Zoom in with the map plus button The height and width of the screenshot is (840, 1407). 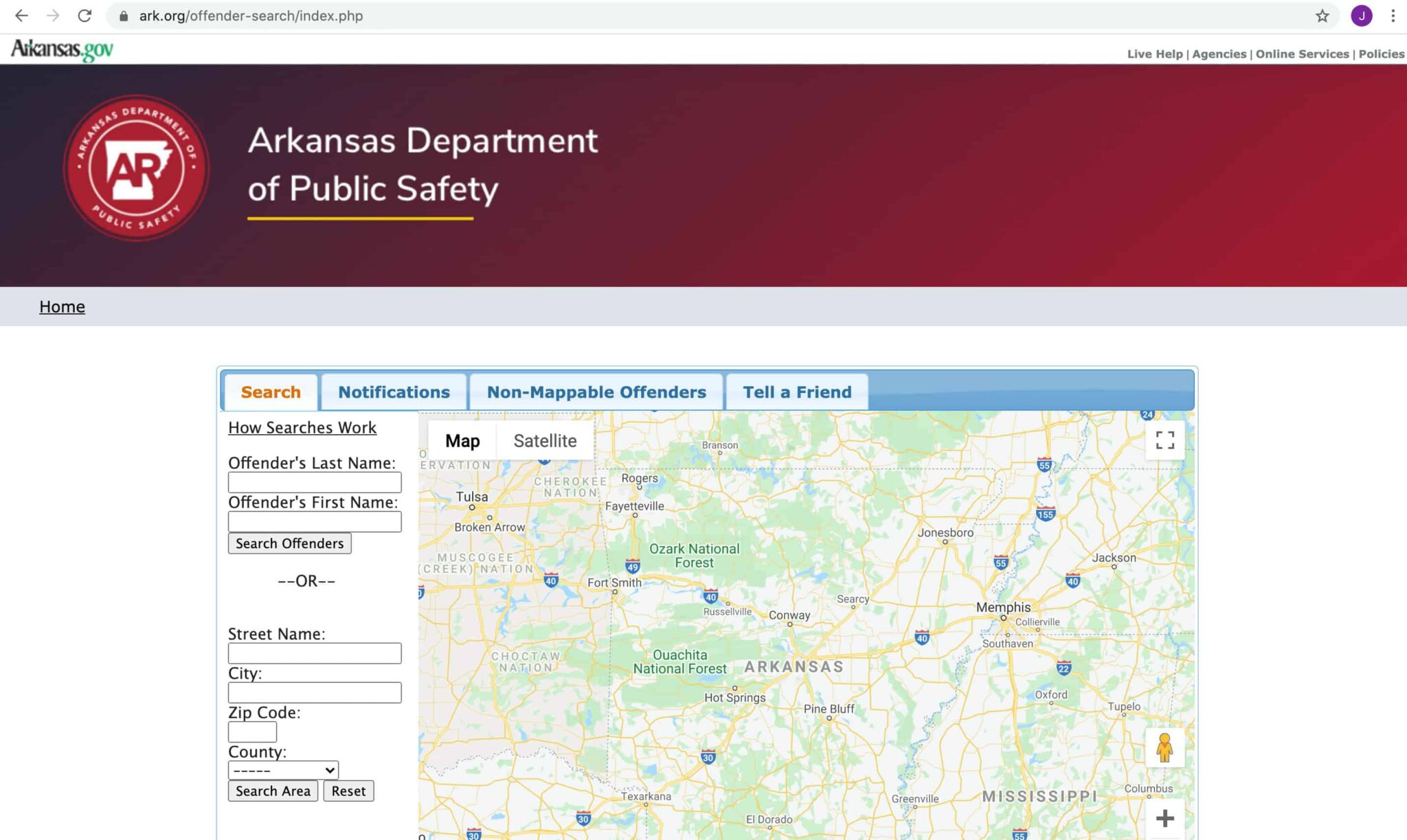pyautogui.click(x=1164, y=818)
